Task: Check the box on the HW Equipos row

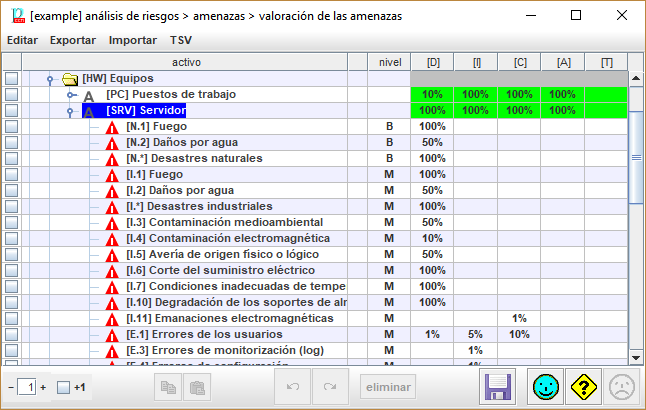Action: 11,79
